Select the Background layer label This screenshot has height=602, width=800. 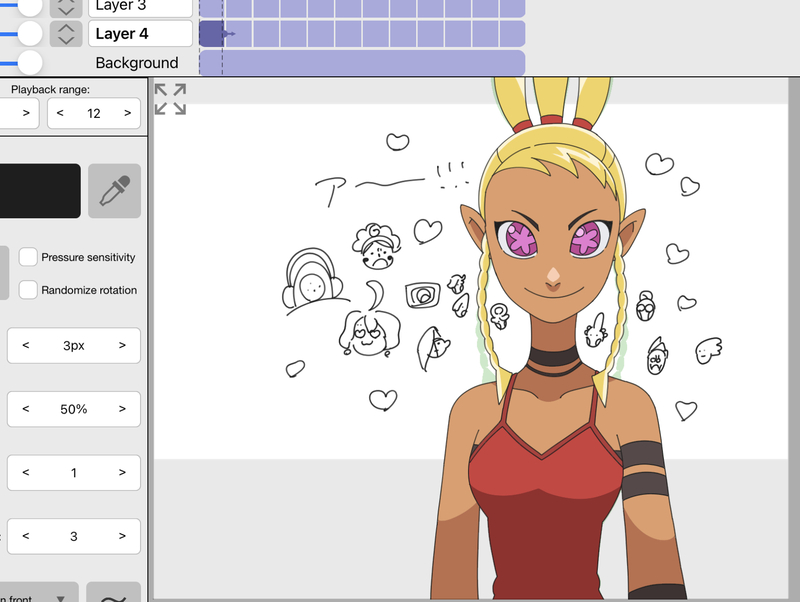pos(137,63)
